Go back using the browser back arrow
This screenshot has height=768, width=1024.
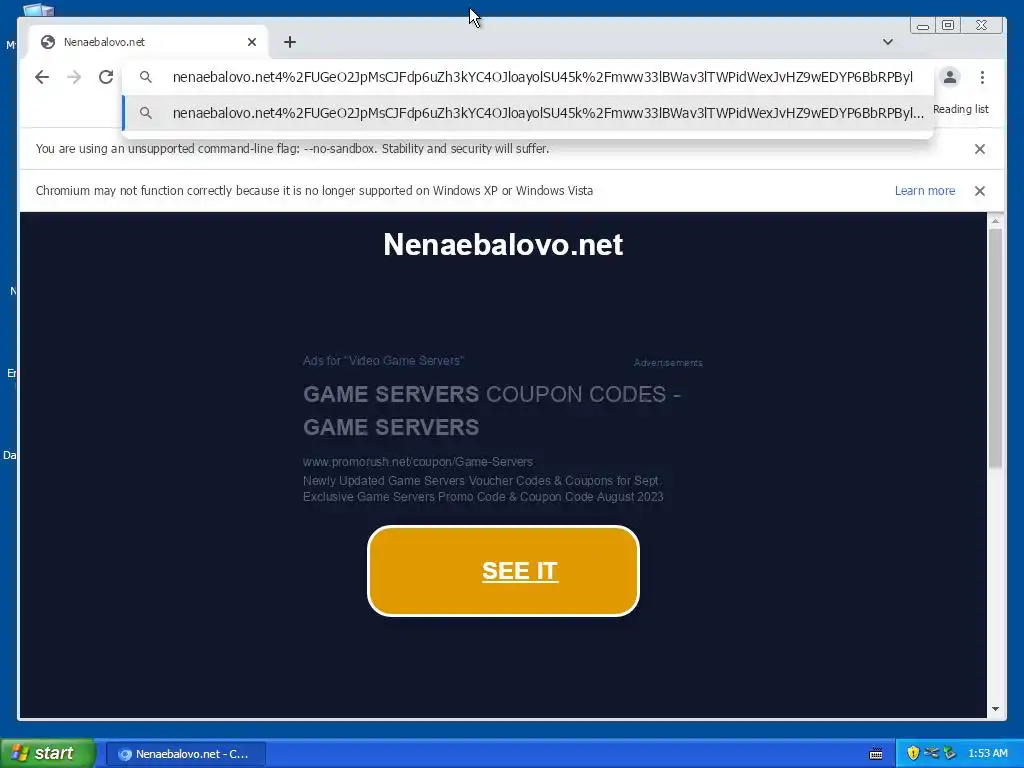(x=42, y=77)
